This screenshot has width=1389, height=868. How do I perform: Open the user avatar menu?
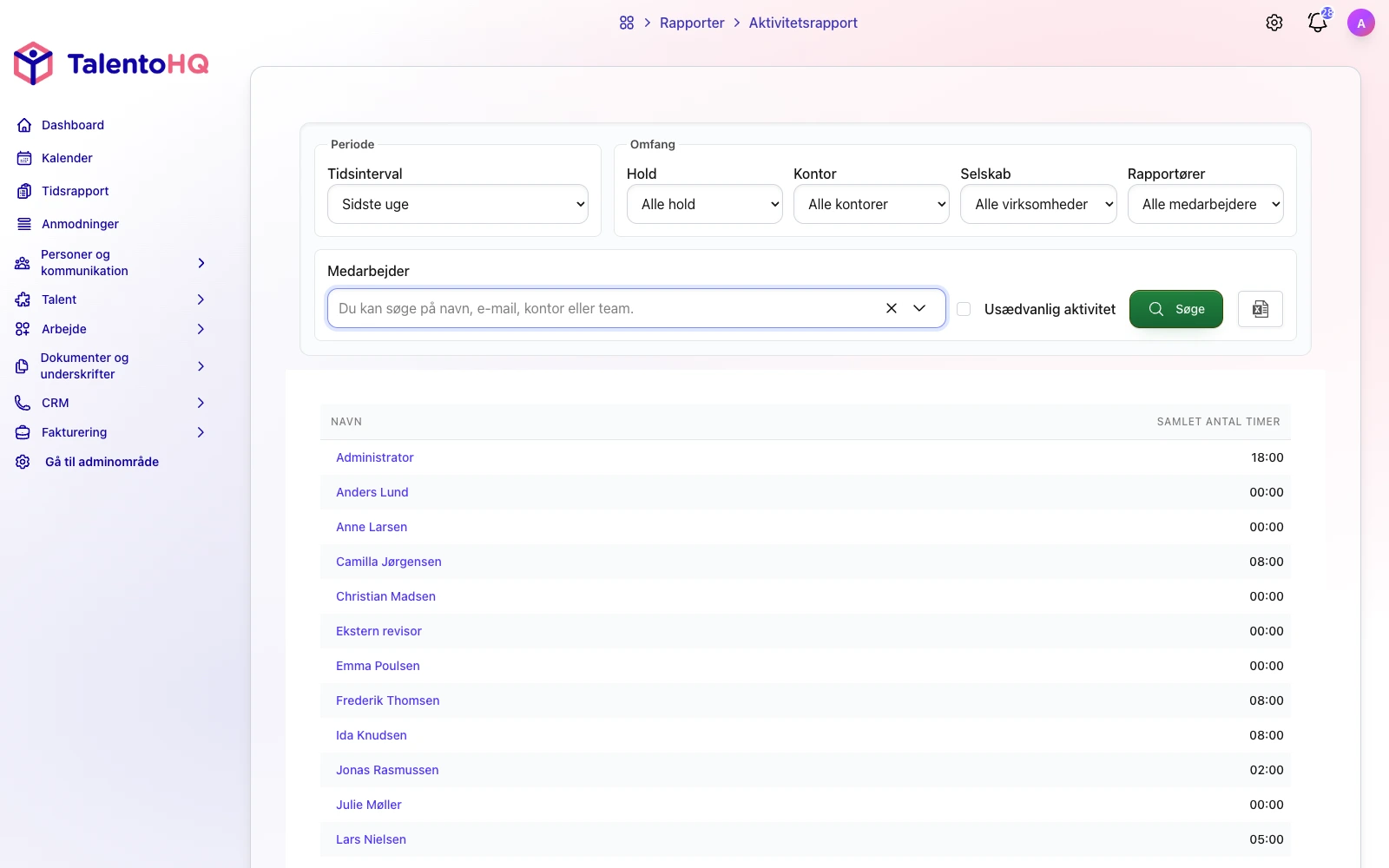click(x=1361, y=23)
